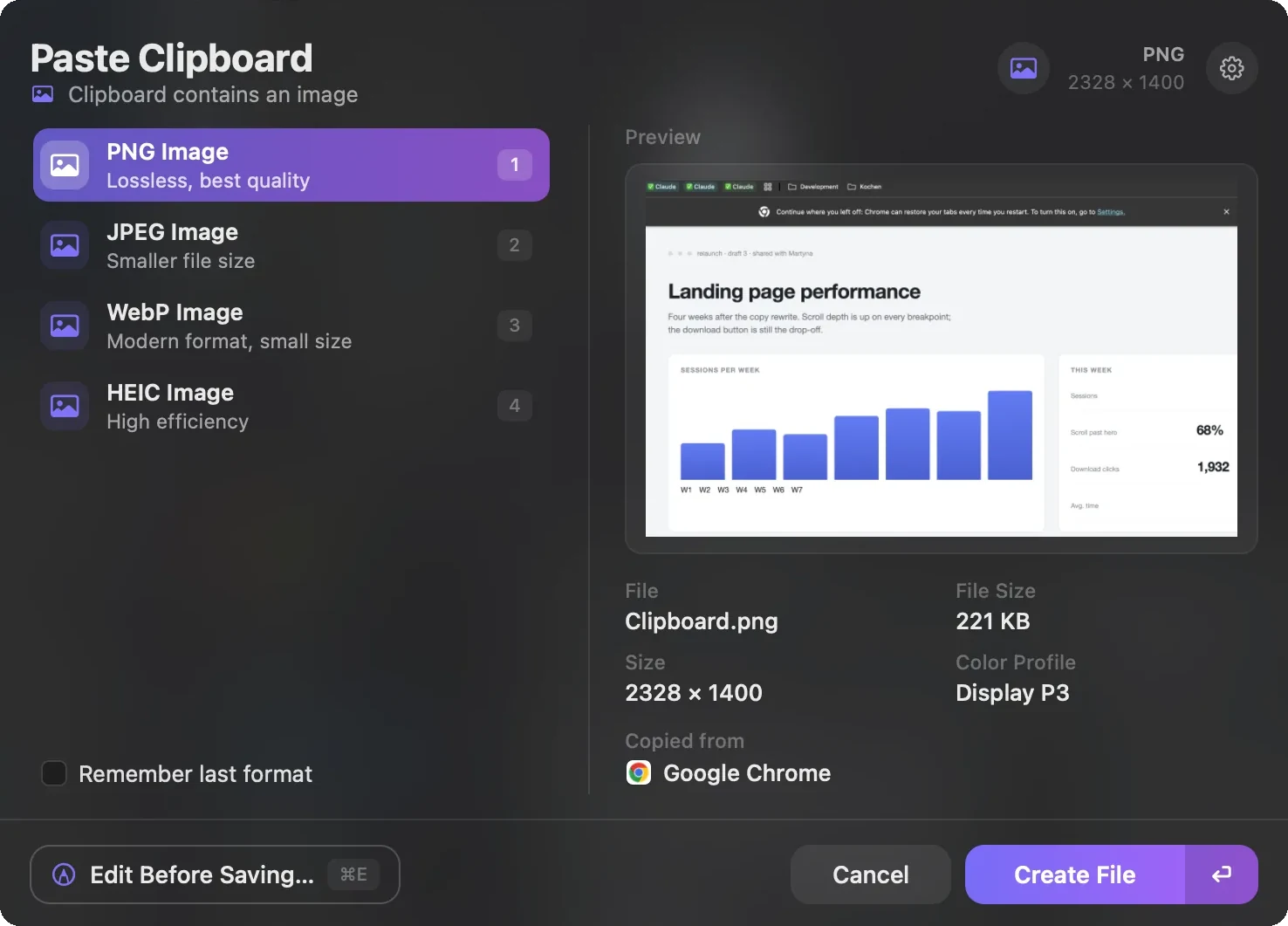
Task: Click the Remember last format label
Action: [195, 774]
